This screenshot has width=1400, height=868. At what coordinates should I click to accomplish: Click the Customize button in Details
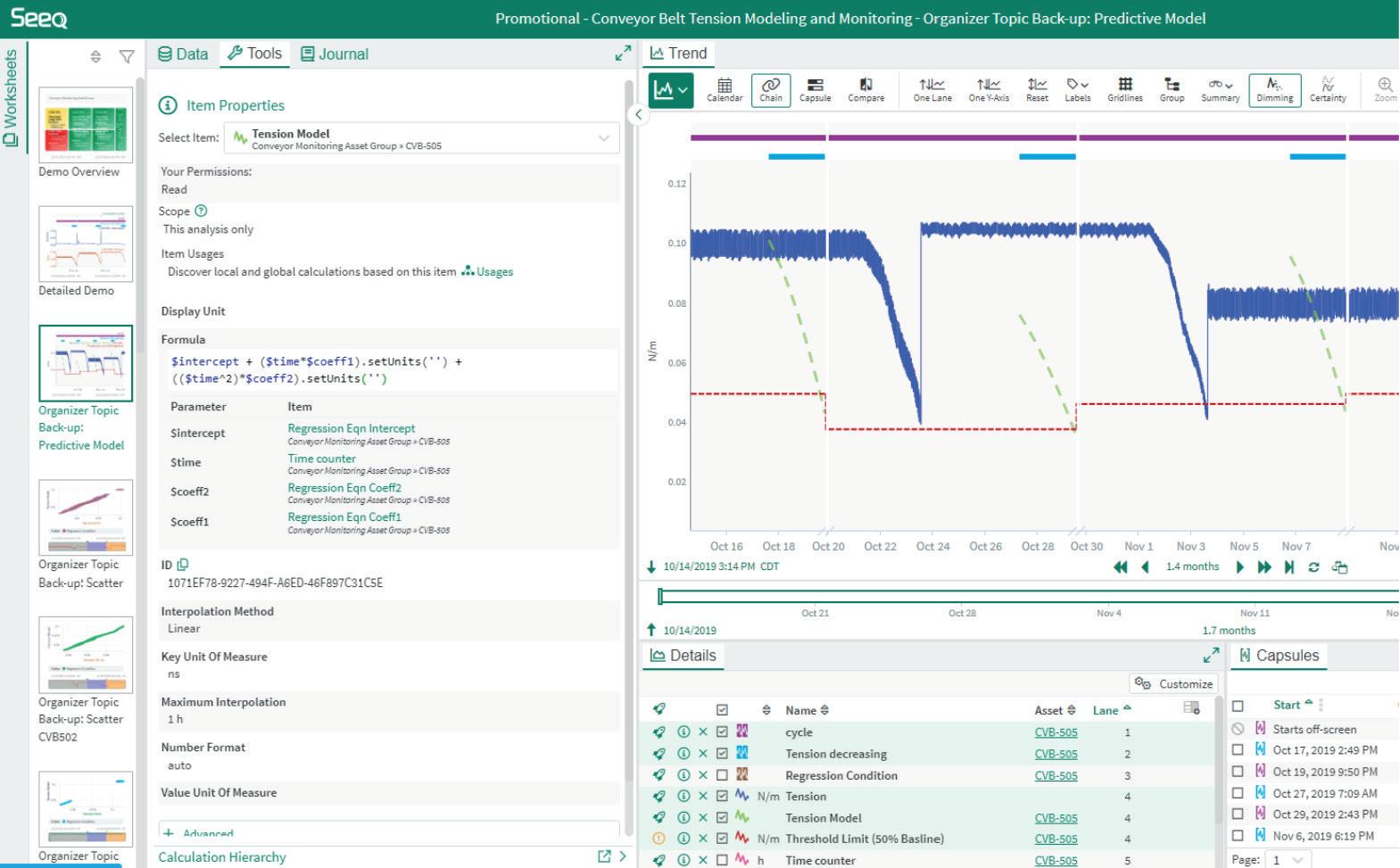pos(1174,684)
